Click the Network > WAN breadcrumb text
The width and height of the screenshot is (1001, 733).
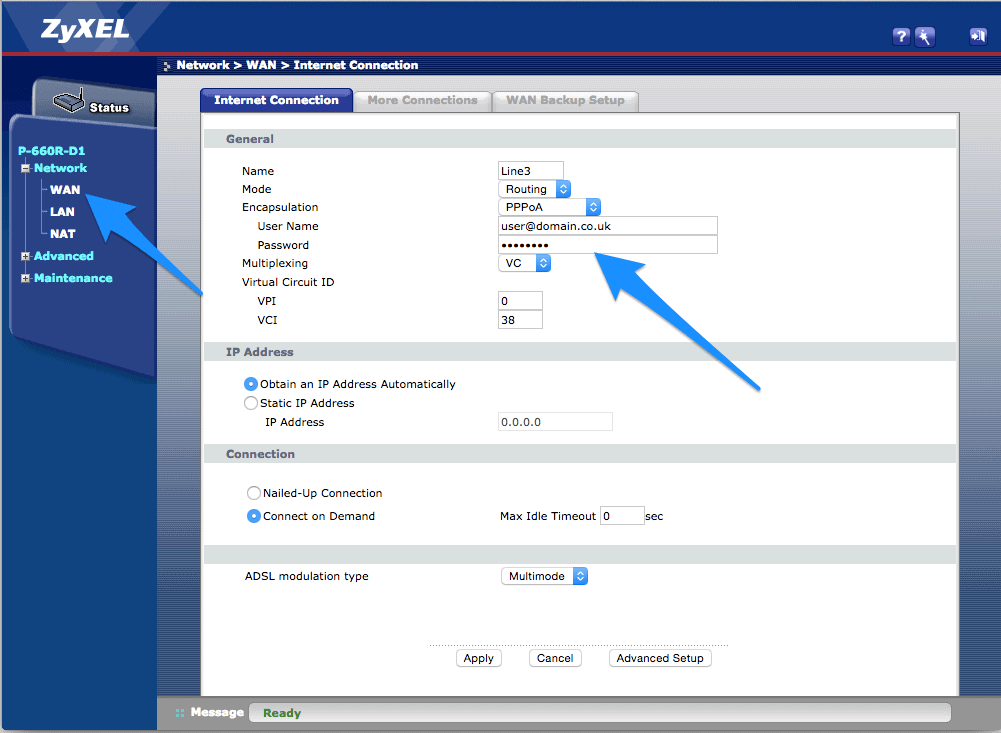[227, 65]
